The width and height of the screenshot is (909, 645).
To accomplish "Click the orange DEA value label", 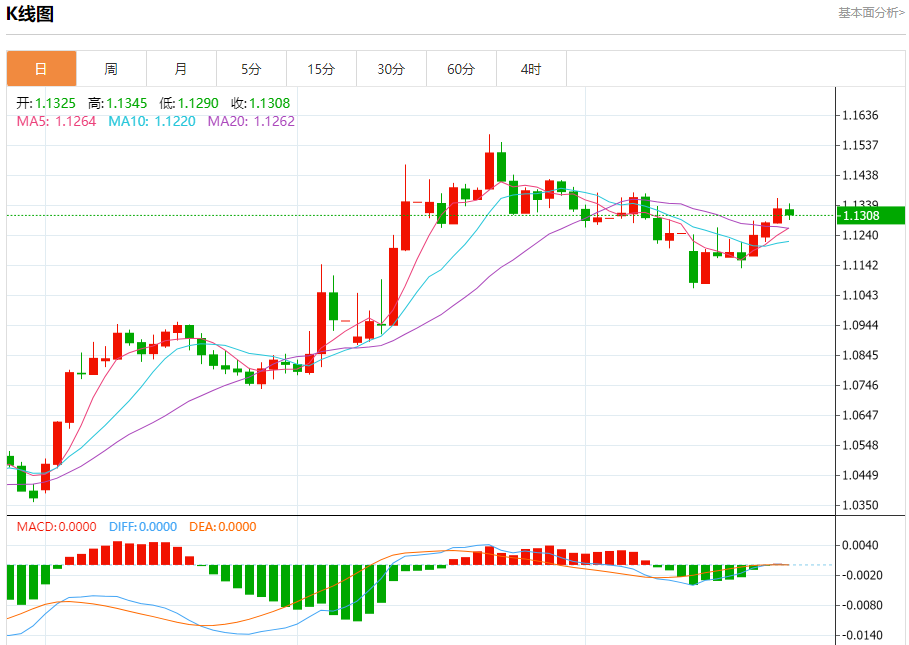I will (222, 527).
